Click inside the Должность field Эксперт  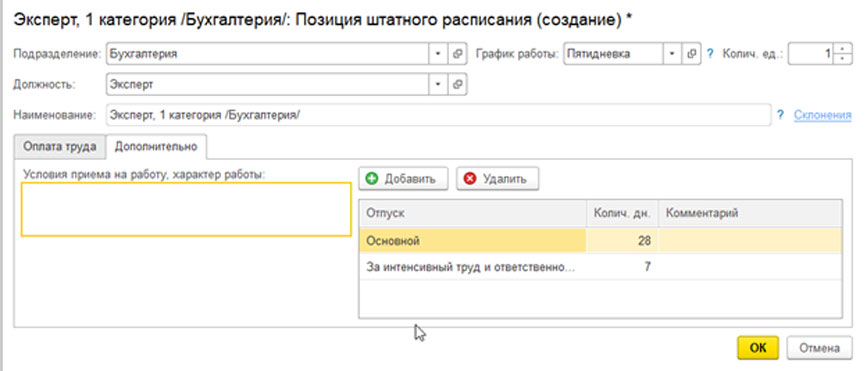[x=268, y=85]
